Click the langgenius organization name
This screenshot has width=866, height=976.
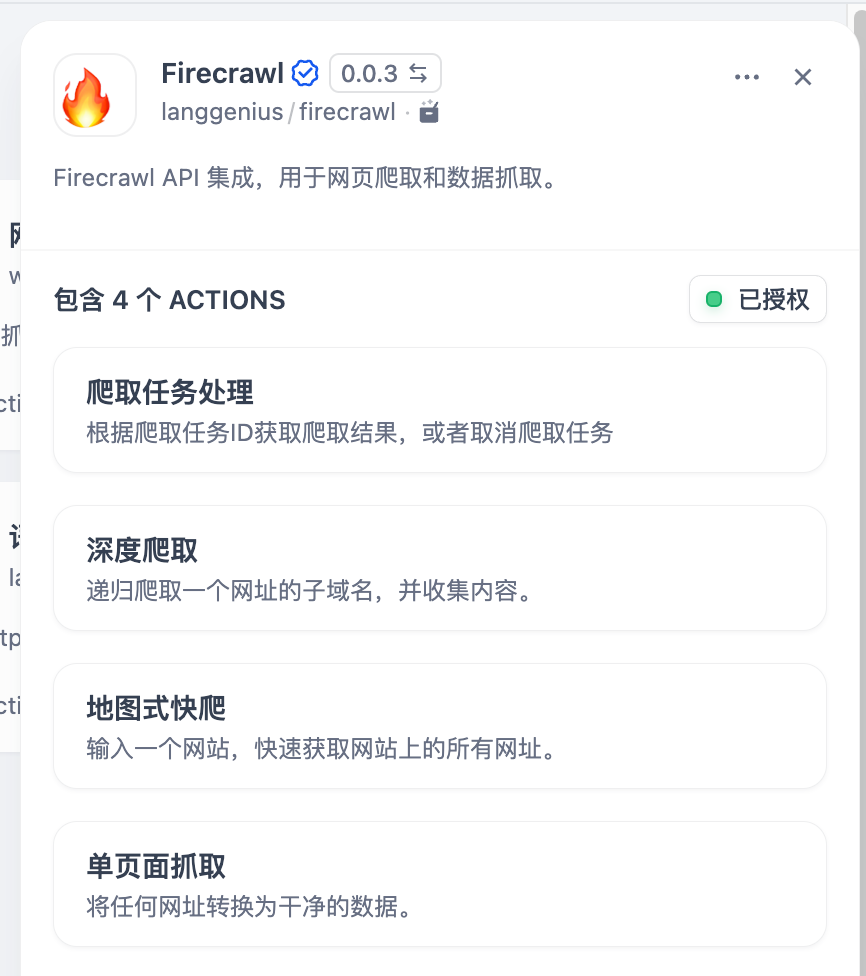pos(222,112)
